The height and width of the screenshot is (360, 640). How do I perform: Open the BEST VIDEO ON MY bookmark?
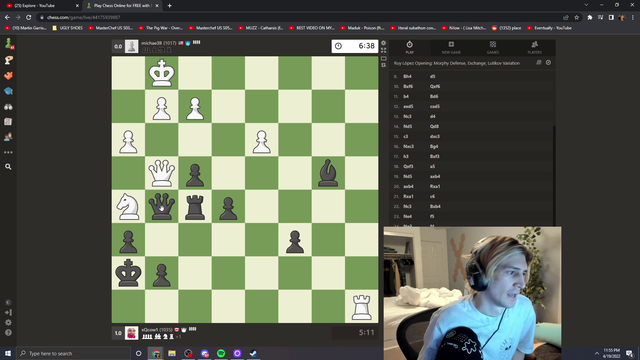click(312, 28)
